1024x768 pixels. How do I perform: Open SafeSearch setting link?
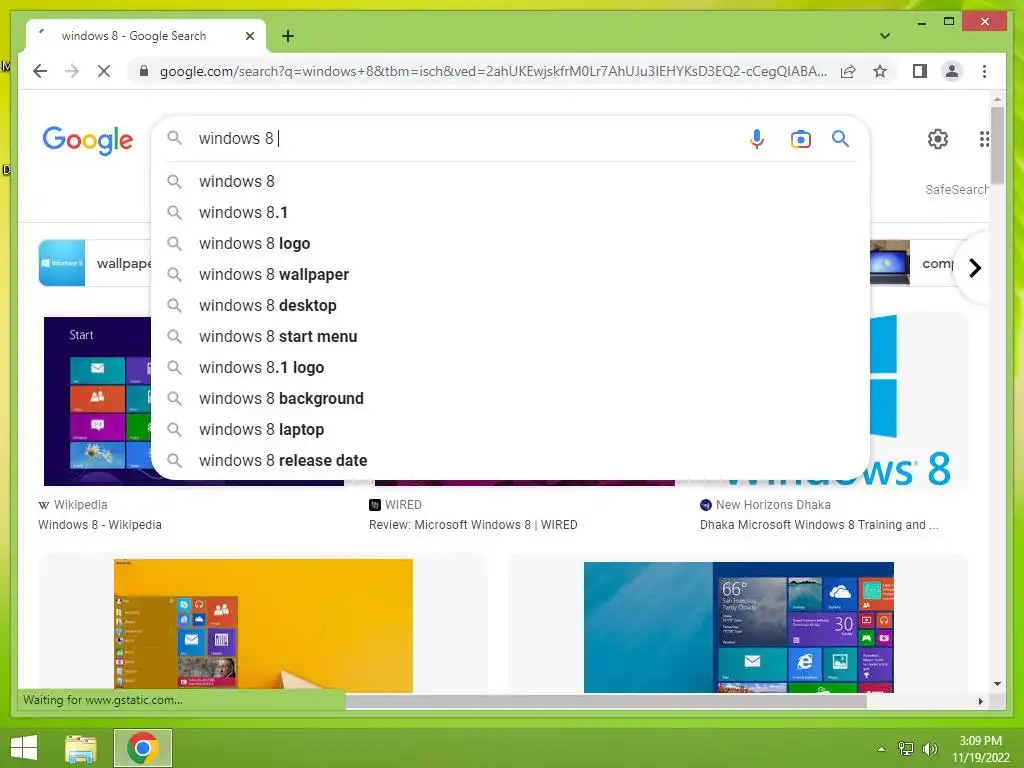click(x=957, y=189)
